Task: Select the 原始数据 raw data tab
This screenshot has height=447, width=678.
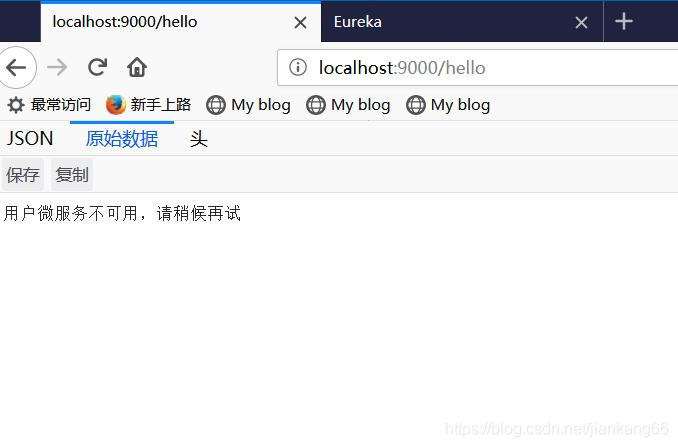Action: (x=122, y=139)
